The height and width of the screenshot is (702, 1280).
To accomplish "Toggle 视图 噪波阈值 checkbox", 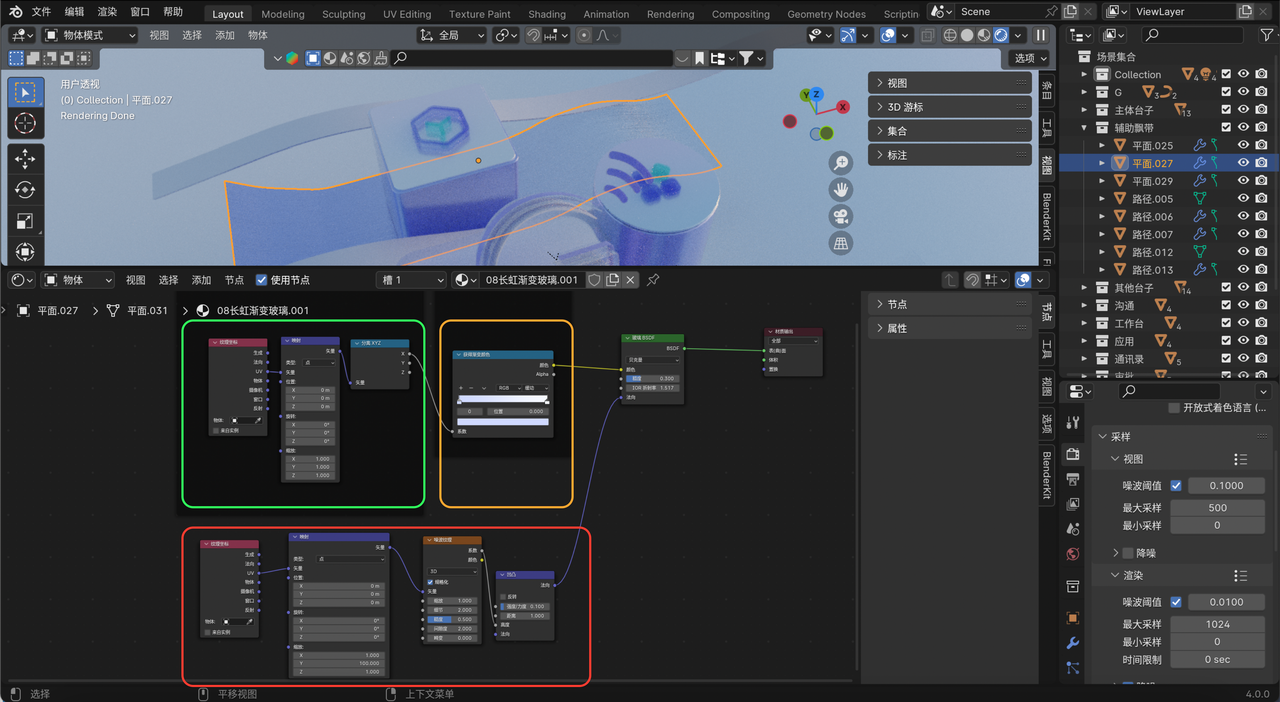I will tap(1176, 485).
